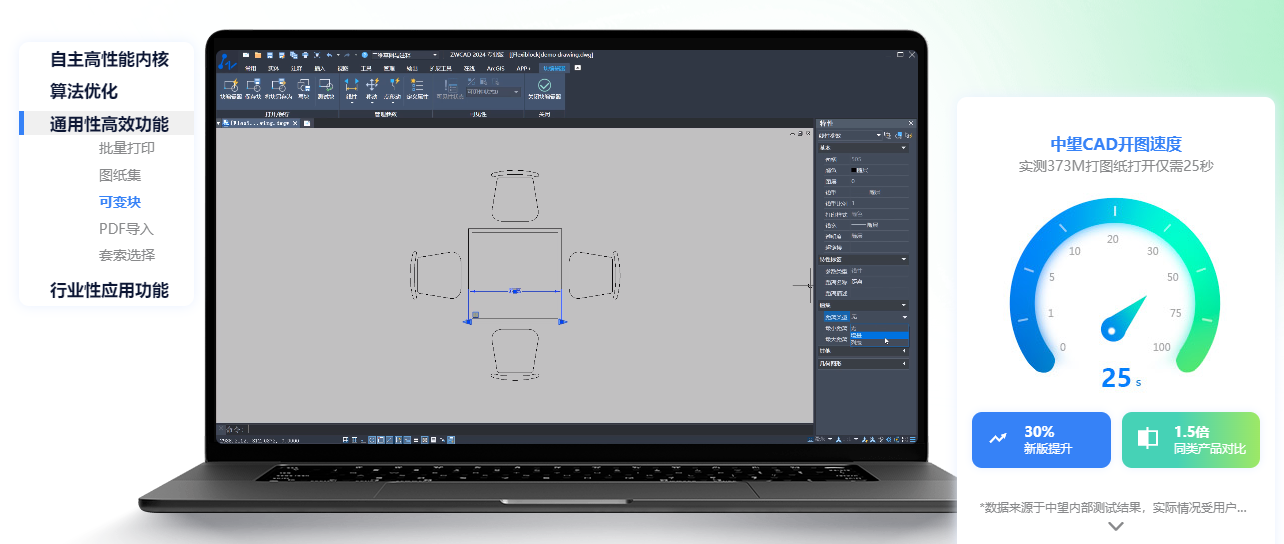This screenshot has width=1284, height=544.
Task: Click the 25 s result value under gauge
Action: tap(1120, 378)
